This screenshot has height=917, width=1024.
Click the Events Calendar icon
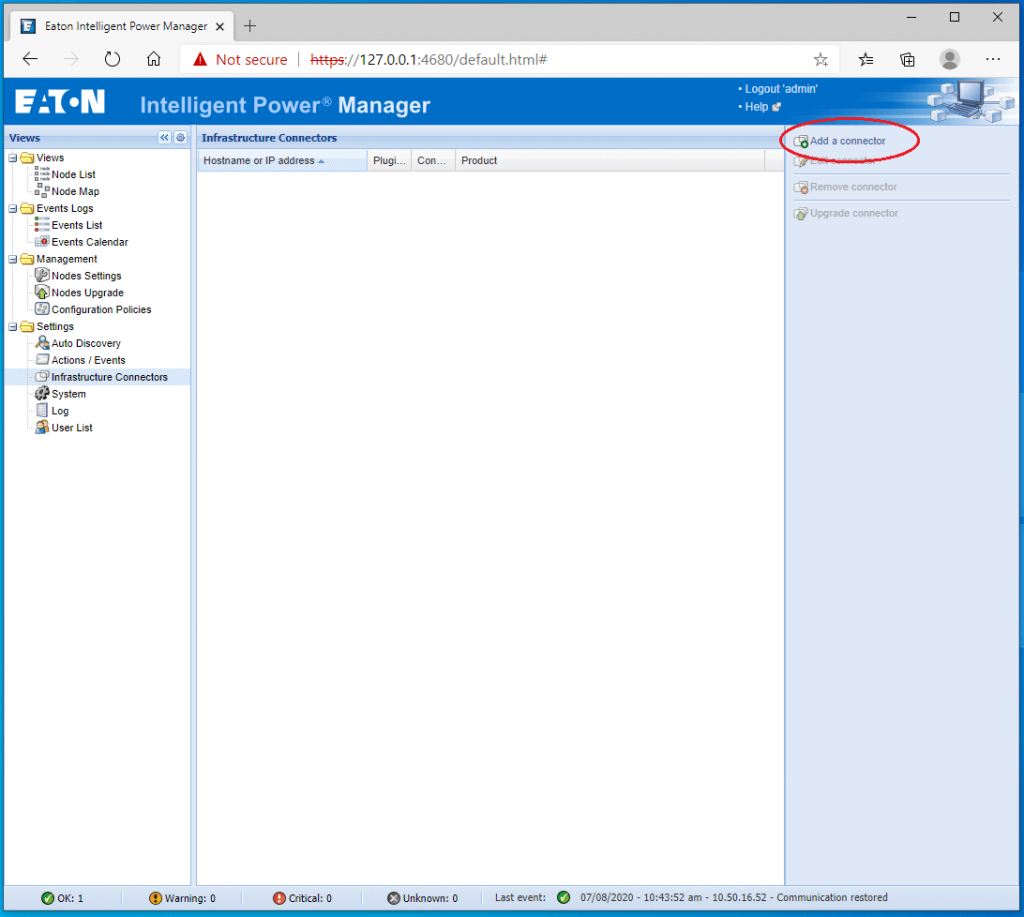(x=42, y=242)
